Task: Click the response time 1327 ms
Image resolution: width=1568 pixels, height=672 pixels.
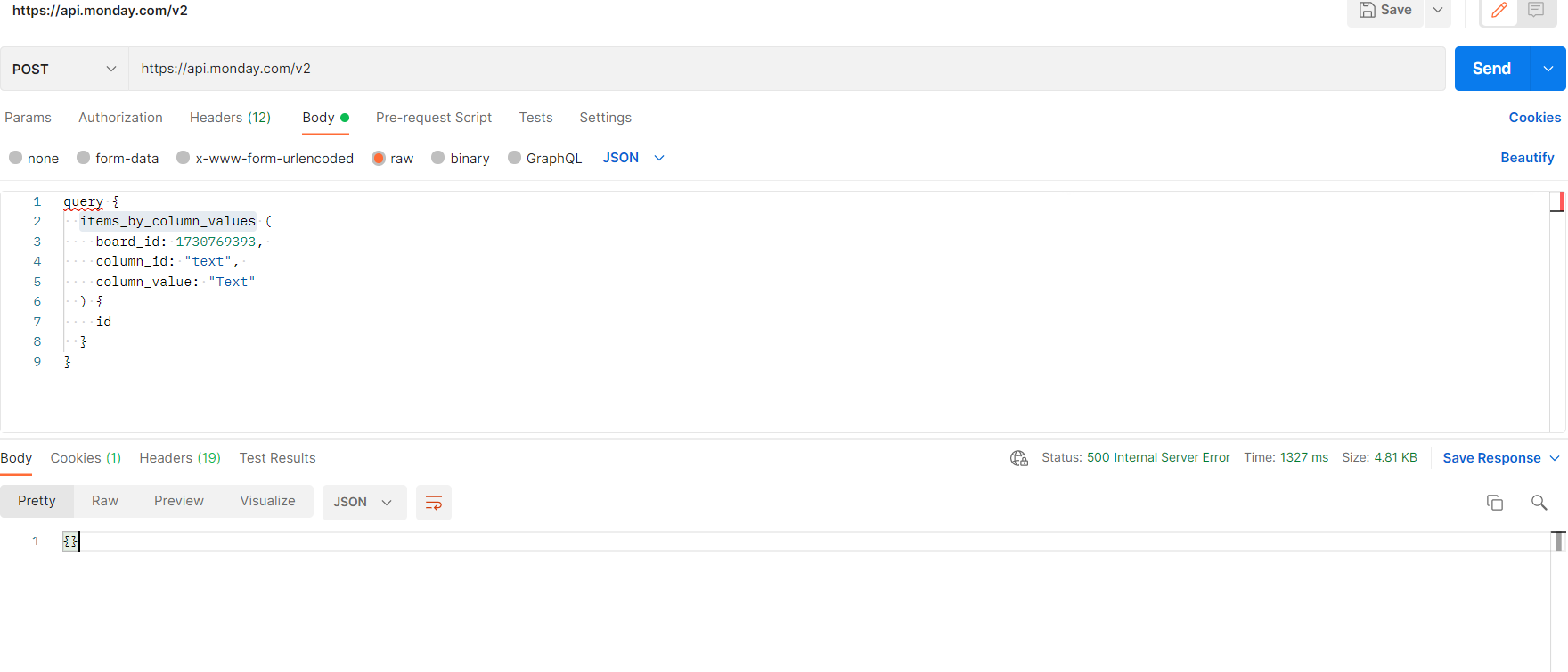Action: [x=1304, y=457]
